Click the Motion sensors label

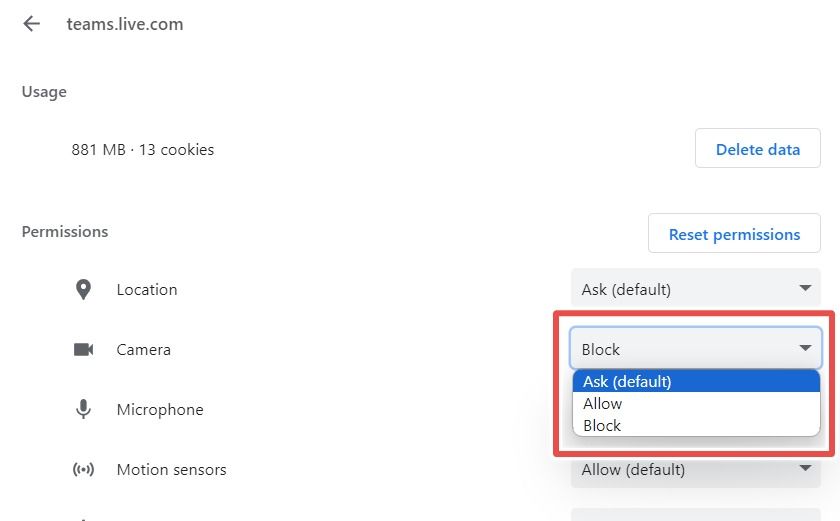point(171,470)
